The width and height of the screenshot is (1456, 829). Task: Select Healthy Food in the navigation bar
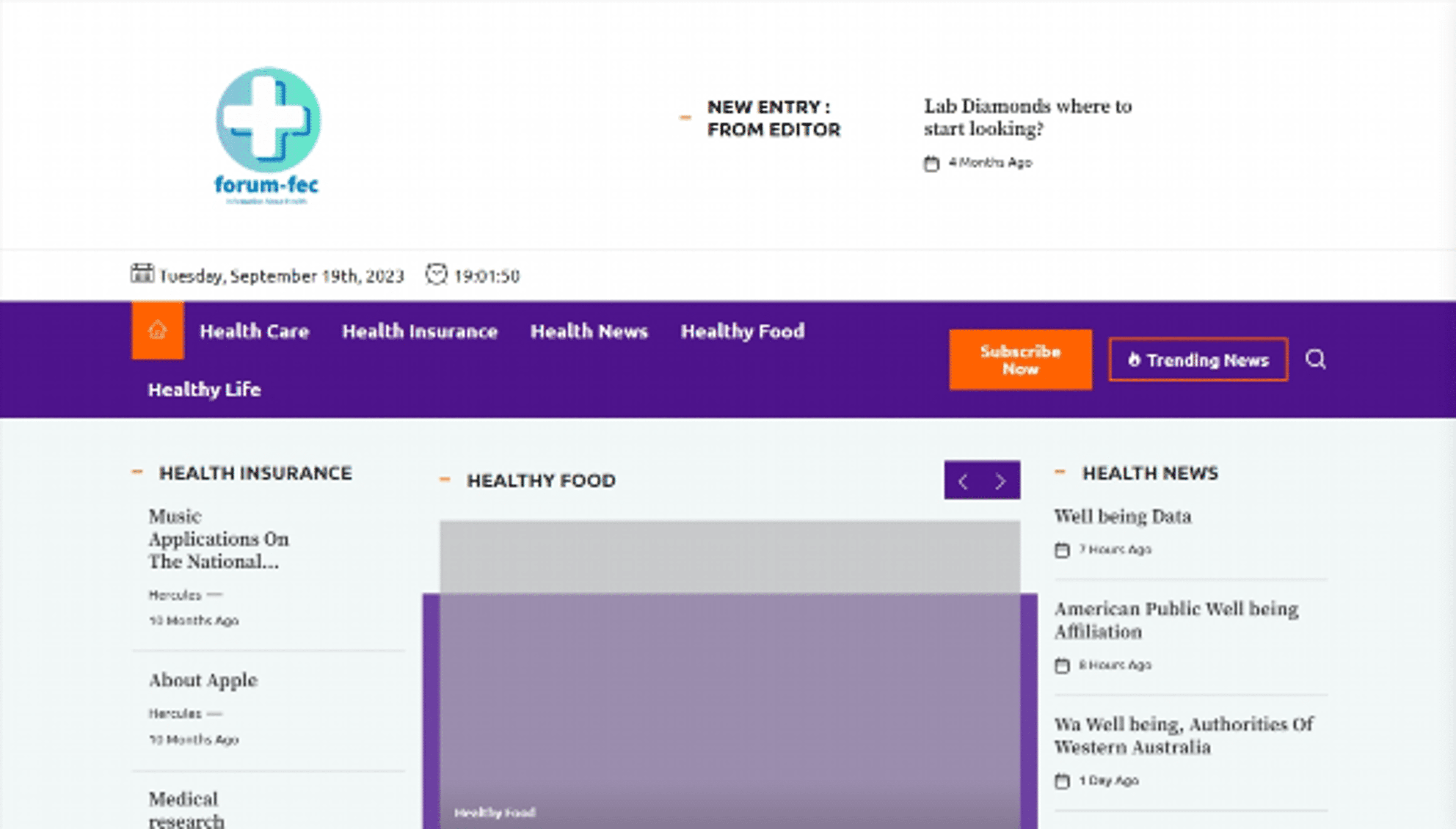tap(742, 331)
